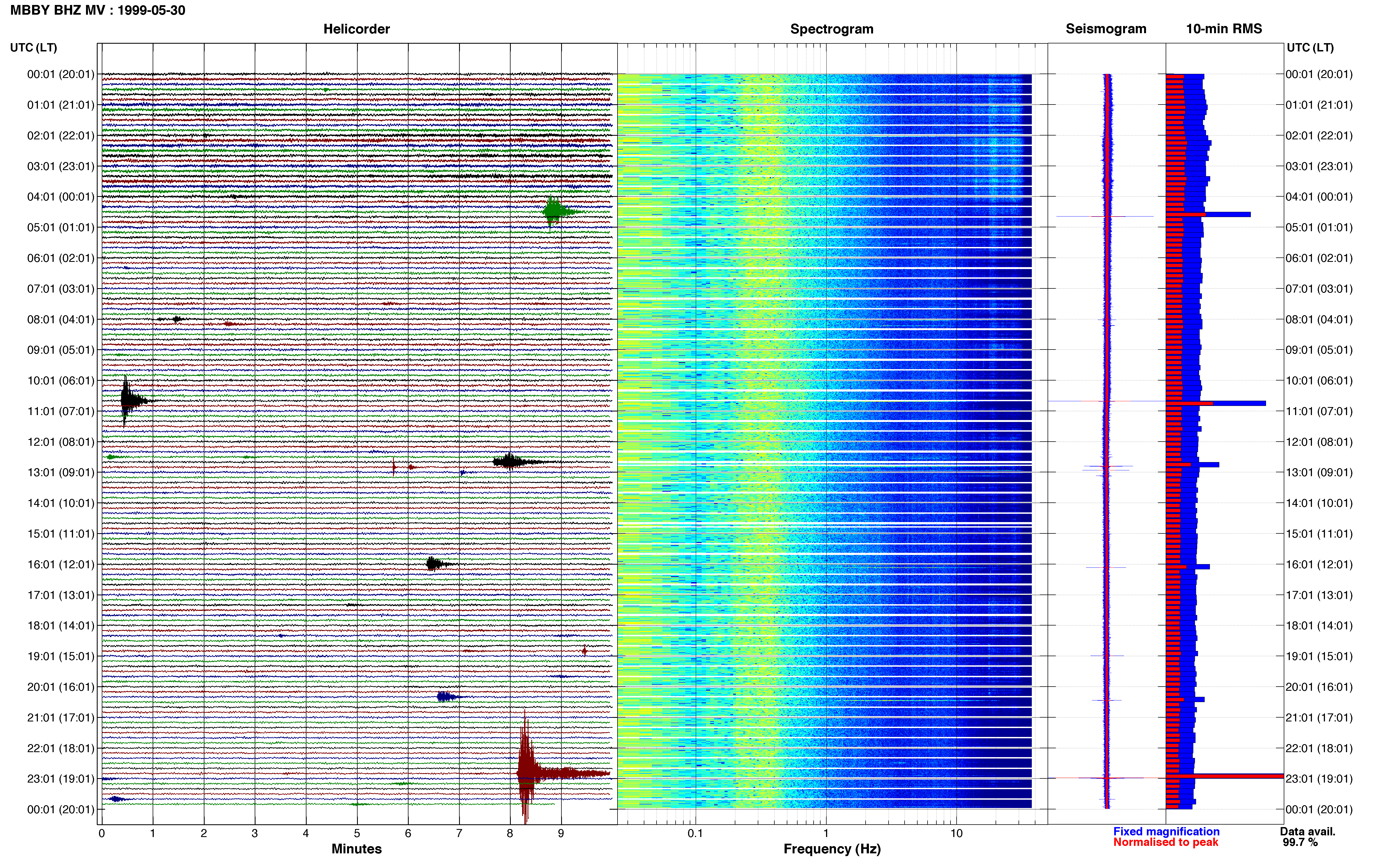Click the left 'UTC (LT)' axis label
Viewport: 1388px width, 868px height.
[x=33, y=48]
